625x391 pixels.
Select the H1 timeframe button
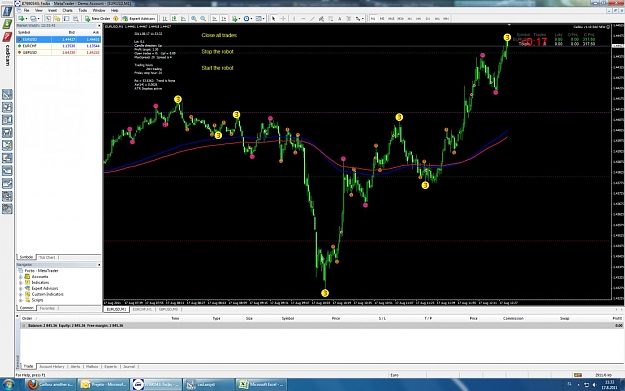pyautogui.click(x=410, y=18)
